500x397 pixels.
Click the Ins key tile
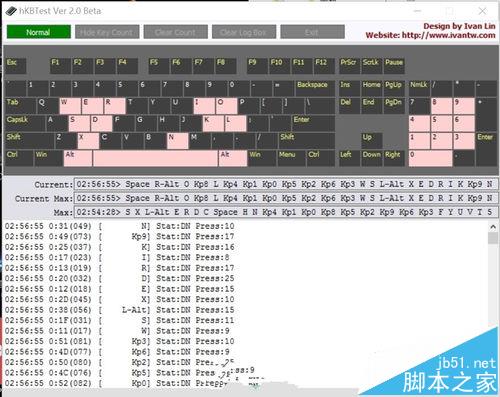349,88
